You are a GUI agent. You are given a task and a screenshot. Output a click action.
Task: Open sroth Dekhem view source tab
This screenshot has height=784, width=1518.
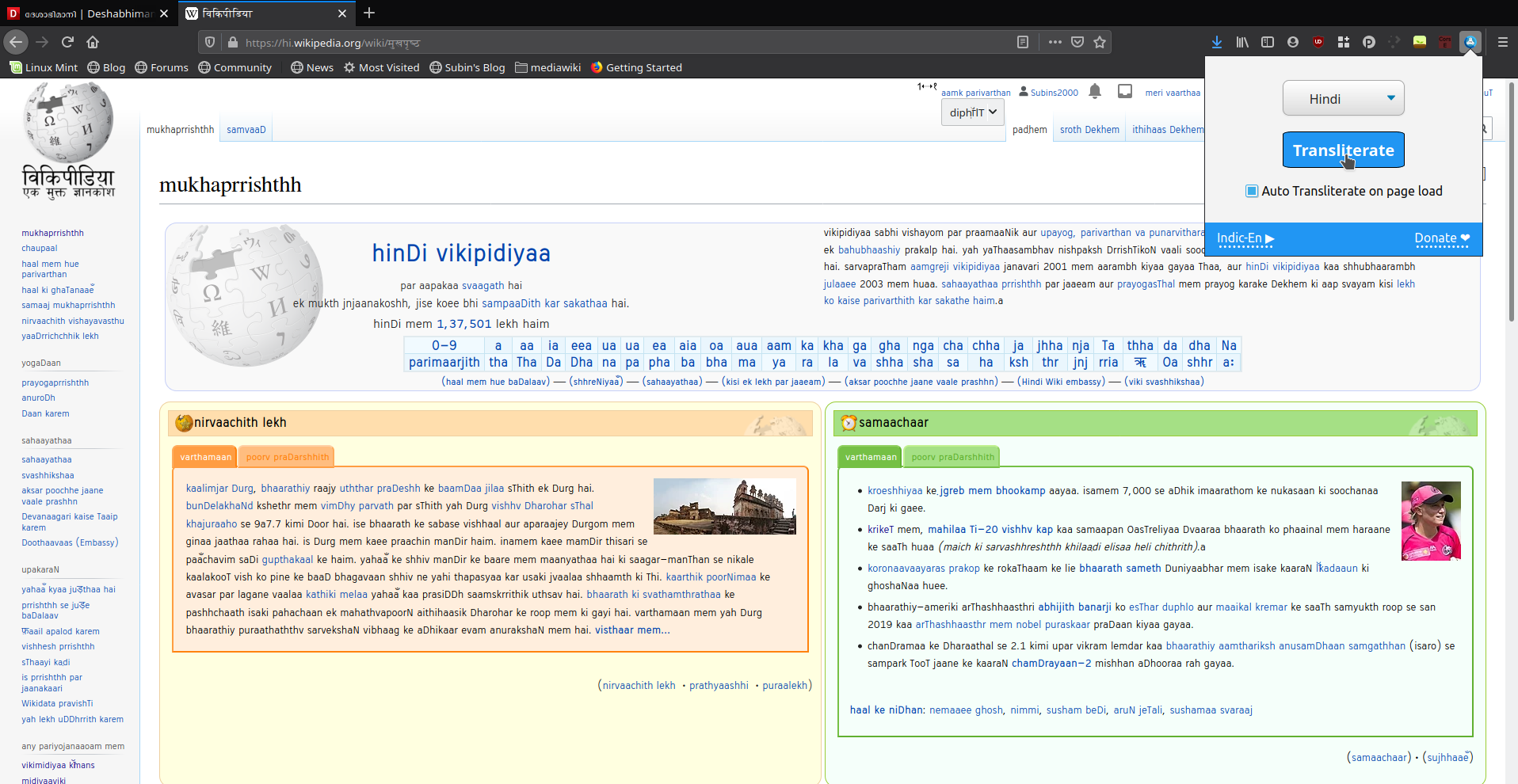coord(1089,130)
